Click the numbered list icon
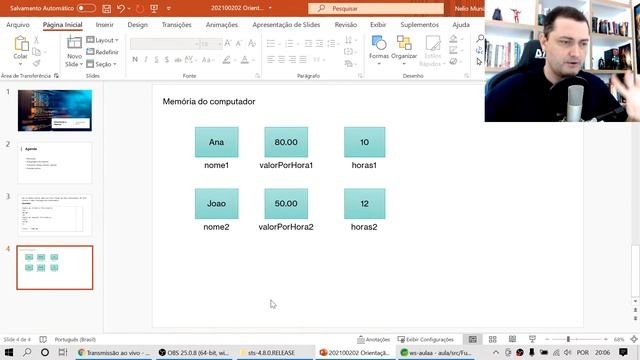This screenshot has height=360, width=640. 289,43
